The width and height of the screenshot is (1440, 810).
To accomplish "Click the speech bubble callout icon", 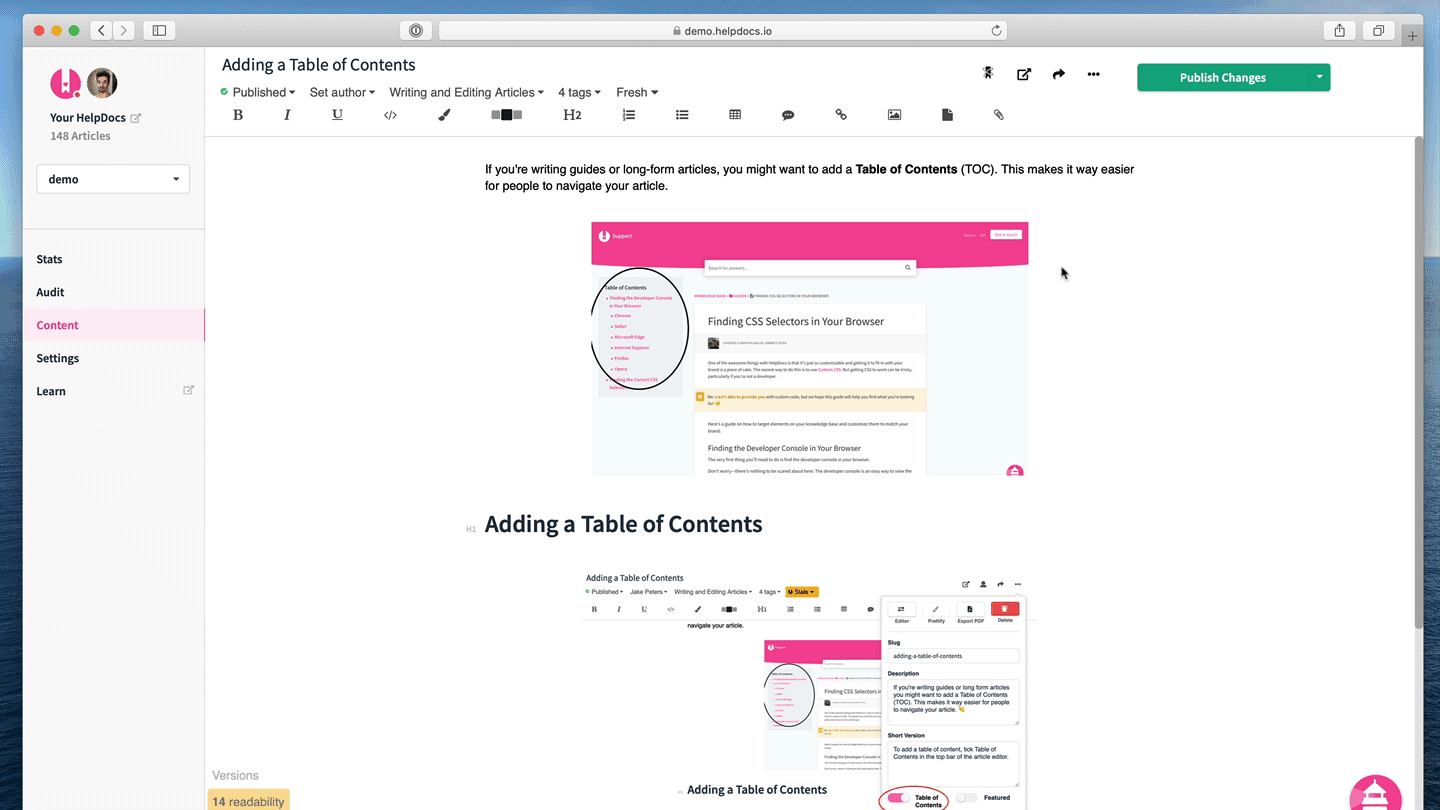I will pos(788,115).
